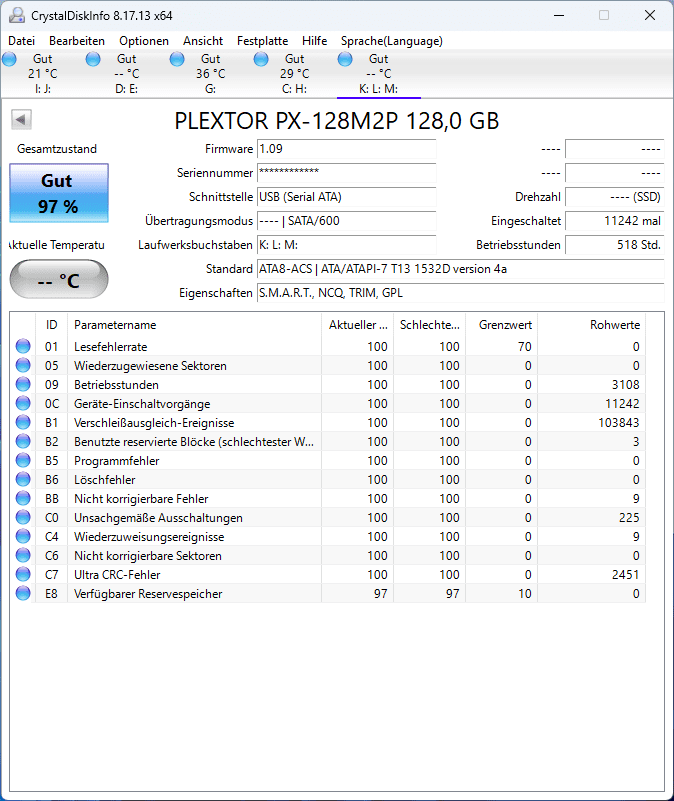
Task: Click status orb for Lesefehlerrate row
Action: pyautogui.click(x=23, y=346)
